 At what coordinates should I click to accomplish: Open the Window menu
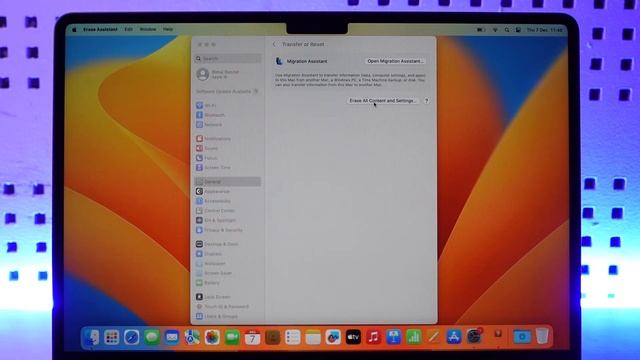[148, 29]
